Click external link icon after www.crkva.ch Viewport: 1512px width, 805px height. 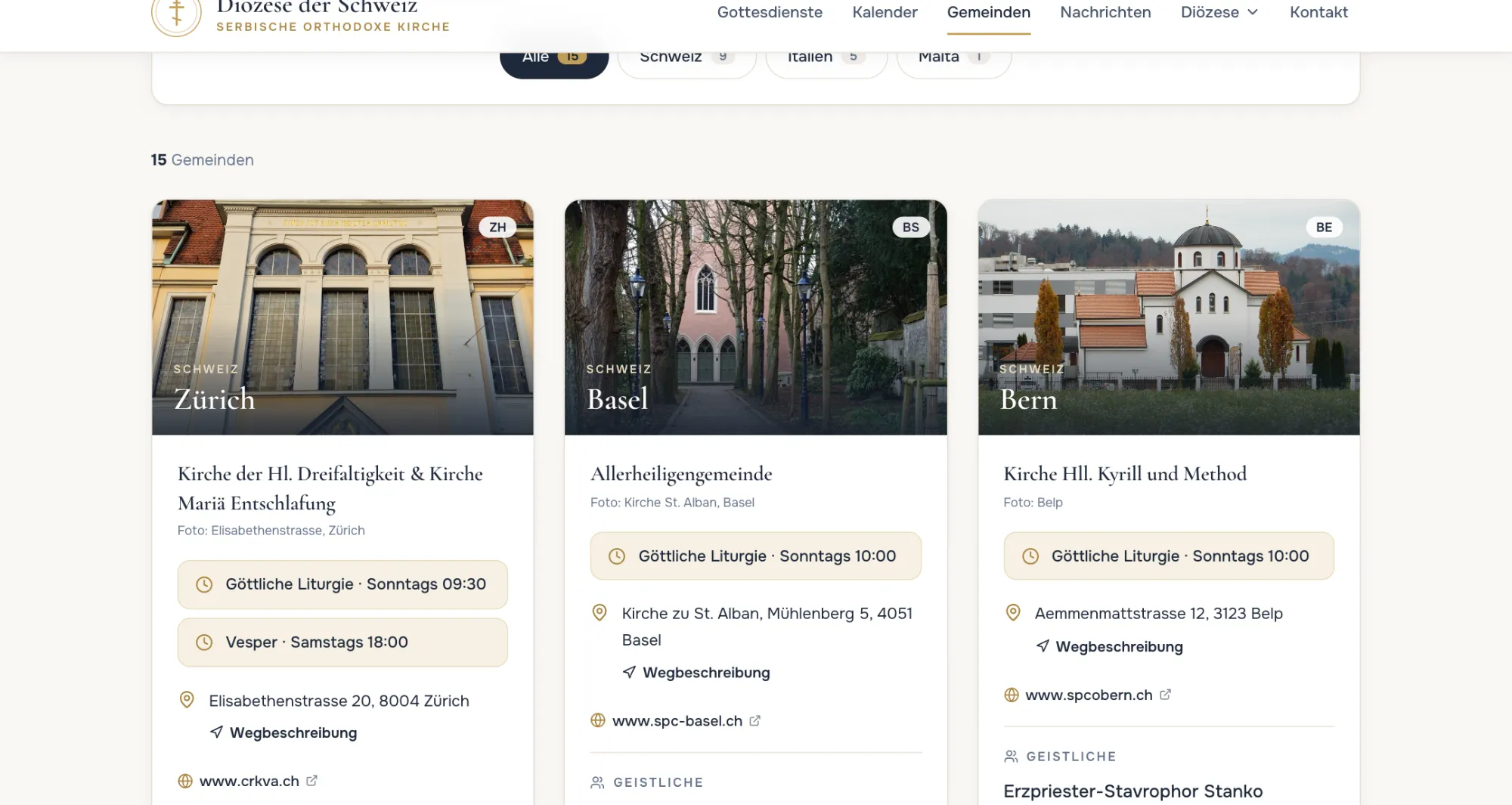311,781
